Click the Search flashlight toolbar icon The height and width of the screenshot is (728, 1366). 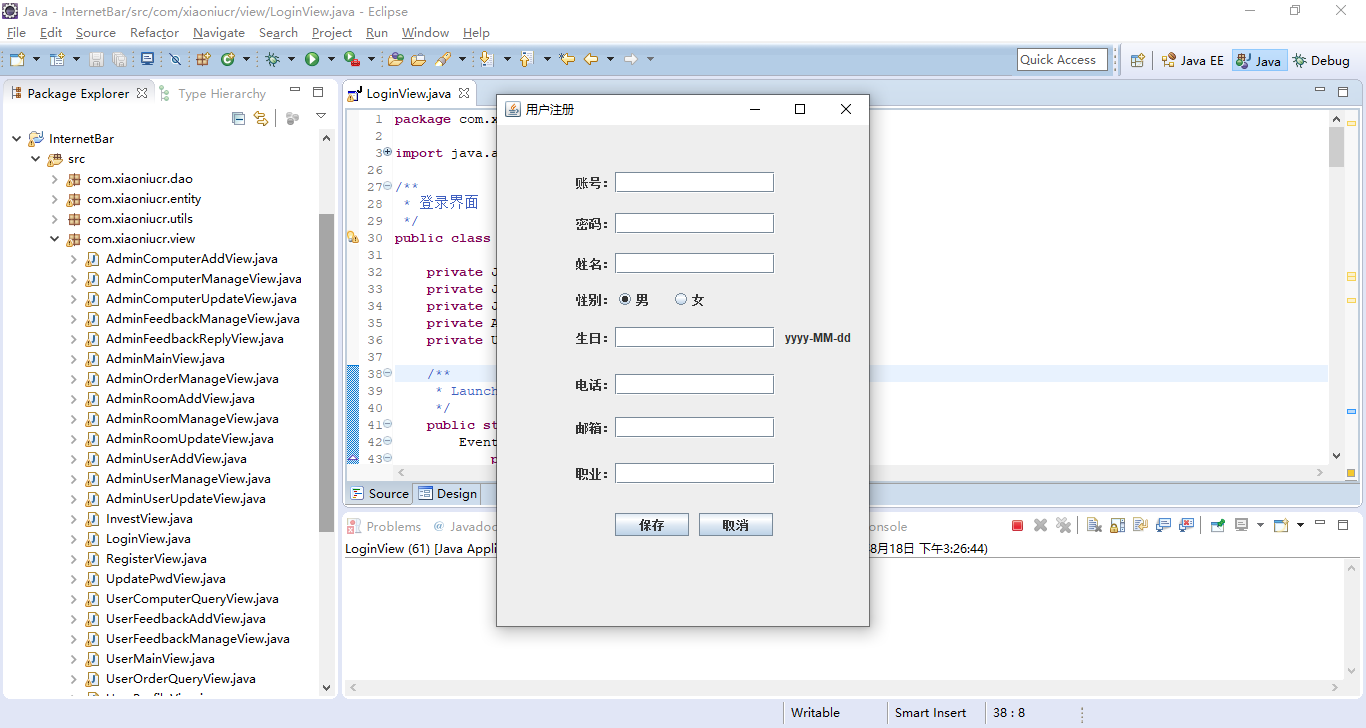click(x=443, y=60)
